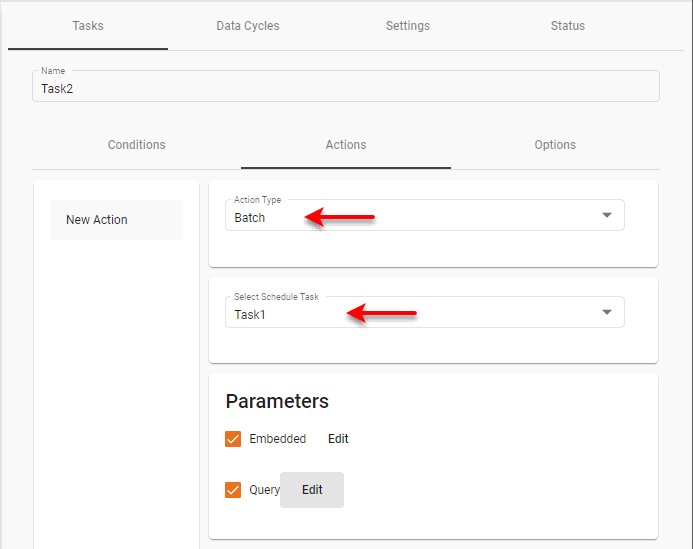Viewport: 693px width, 549px height.
Task: View the Status tab
Action: point(567,26)
